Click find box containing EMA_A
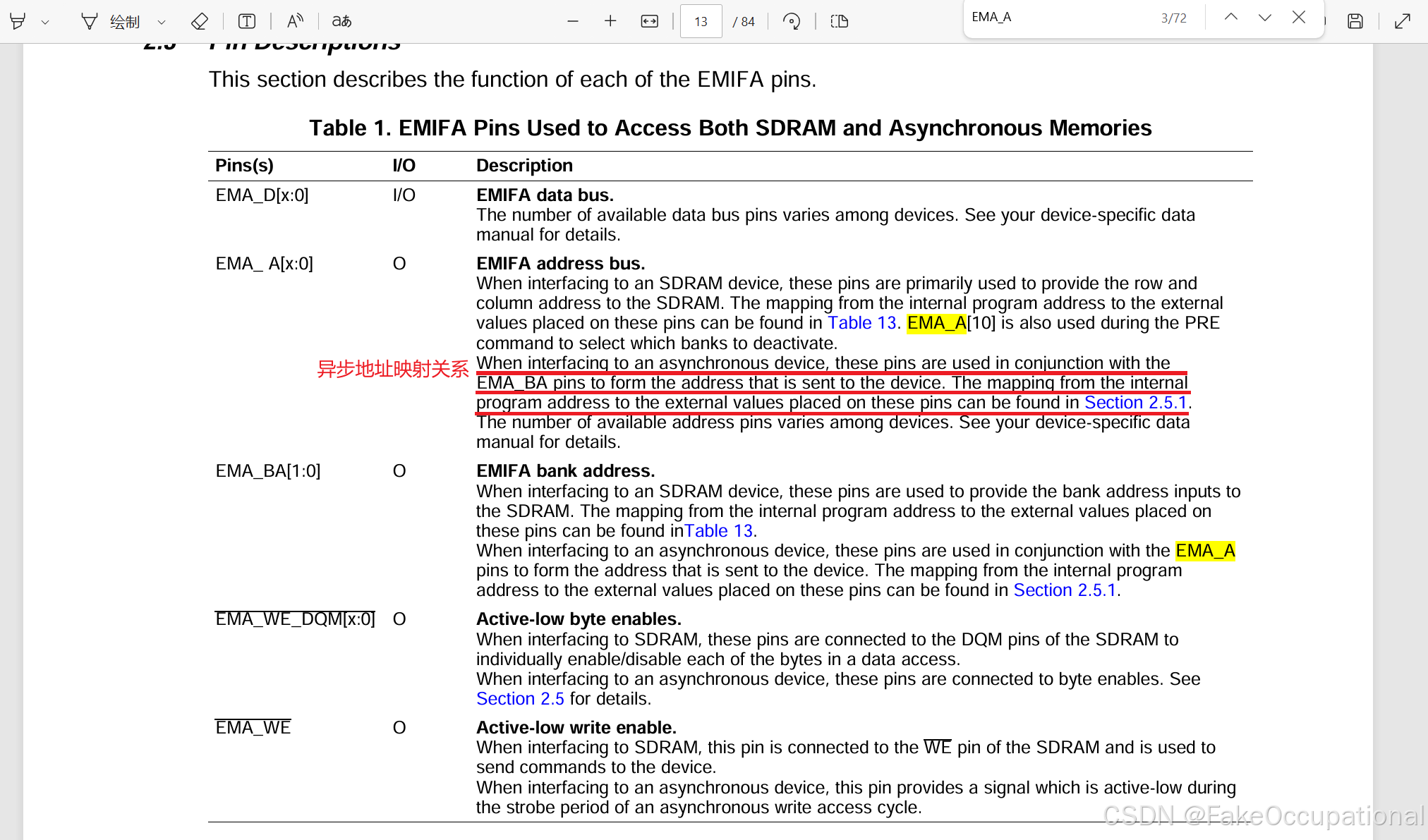This screenshot has height=840, width=1428. [1058, 17]
